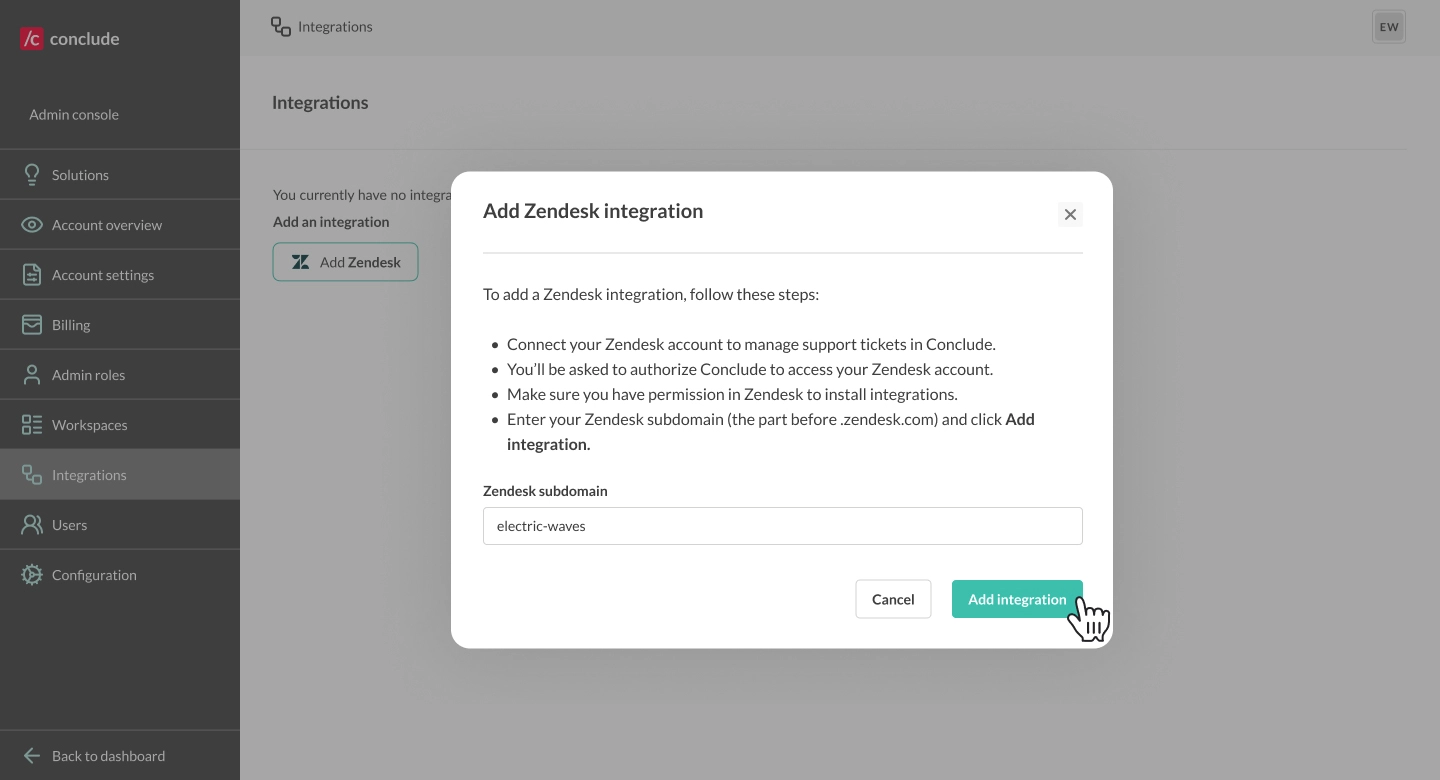Click the Admin roles person icon

tap(32, 375)
